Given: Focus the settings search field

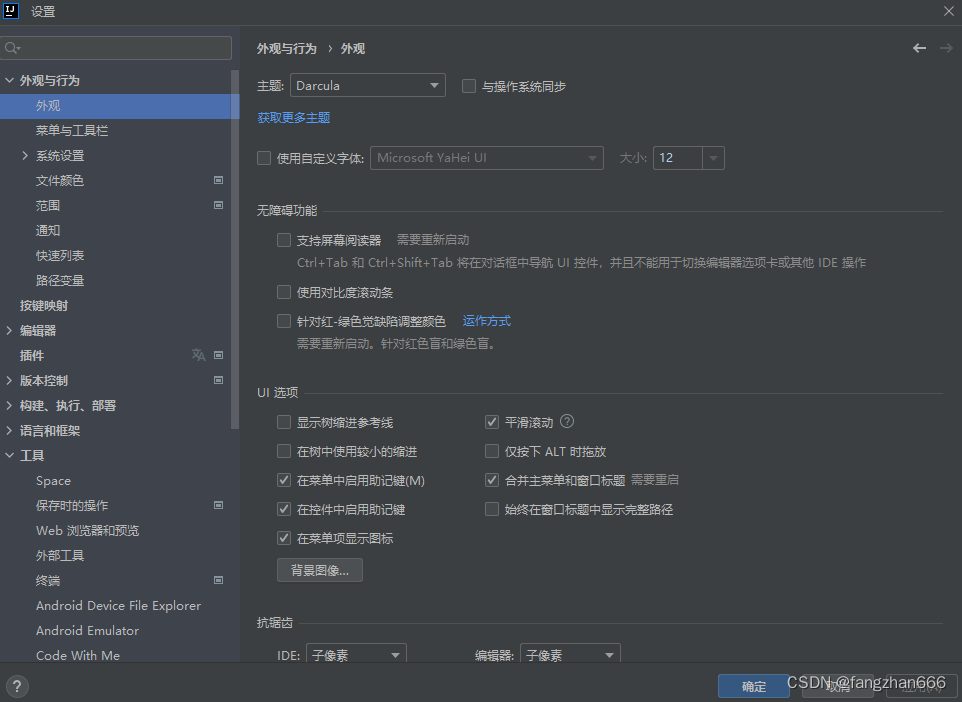Looking at the screenshot, I should pyautogui.click(x=116, y=48).
